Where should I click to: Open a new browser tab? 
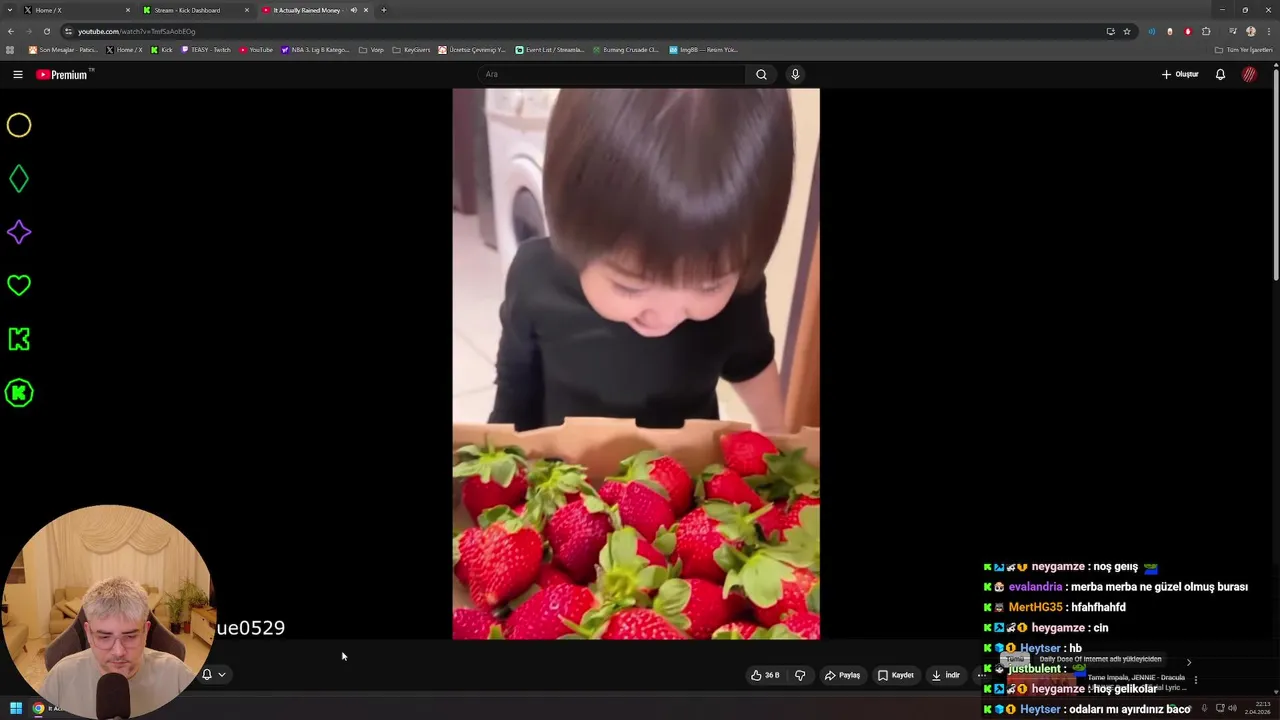pos(384,10)
